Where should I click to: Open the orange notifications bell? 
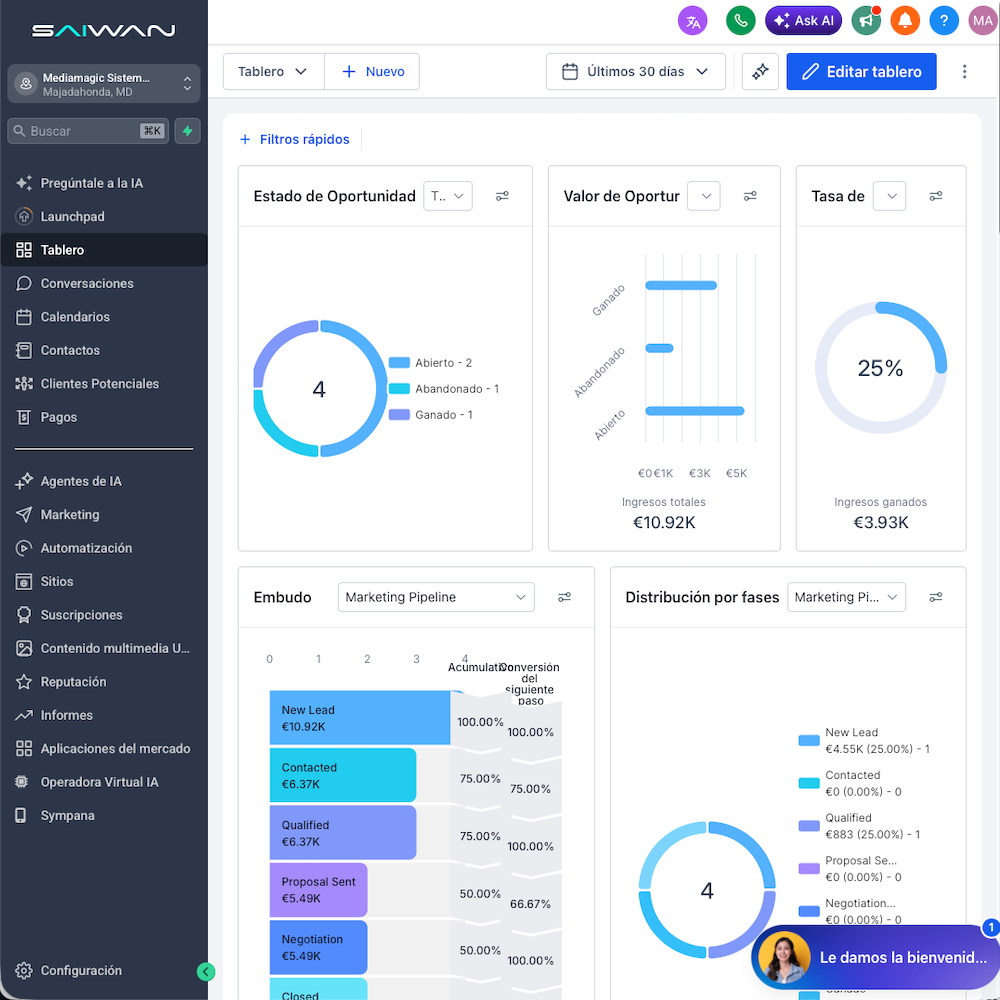coord(905,21)
